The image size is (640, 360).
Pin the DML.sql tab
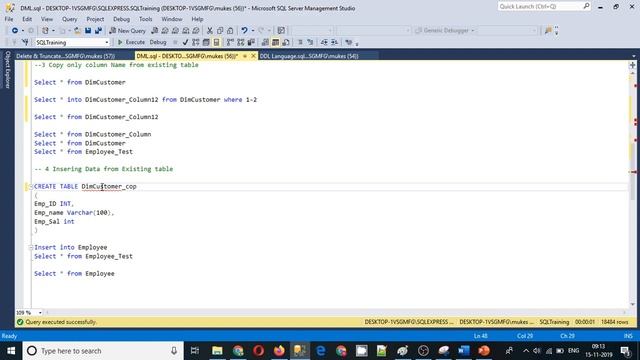click(245, 56)
